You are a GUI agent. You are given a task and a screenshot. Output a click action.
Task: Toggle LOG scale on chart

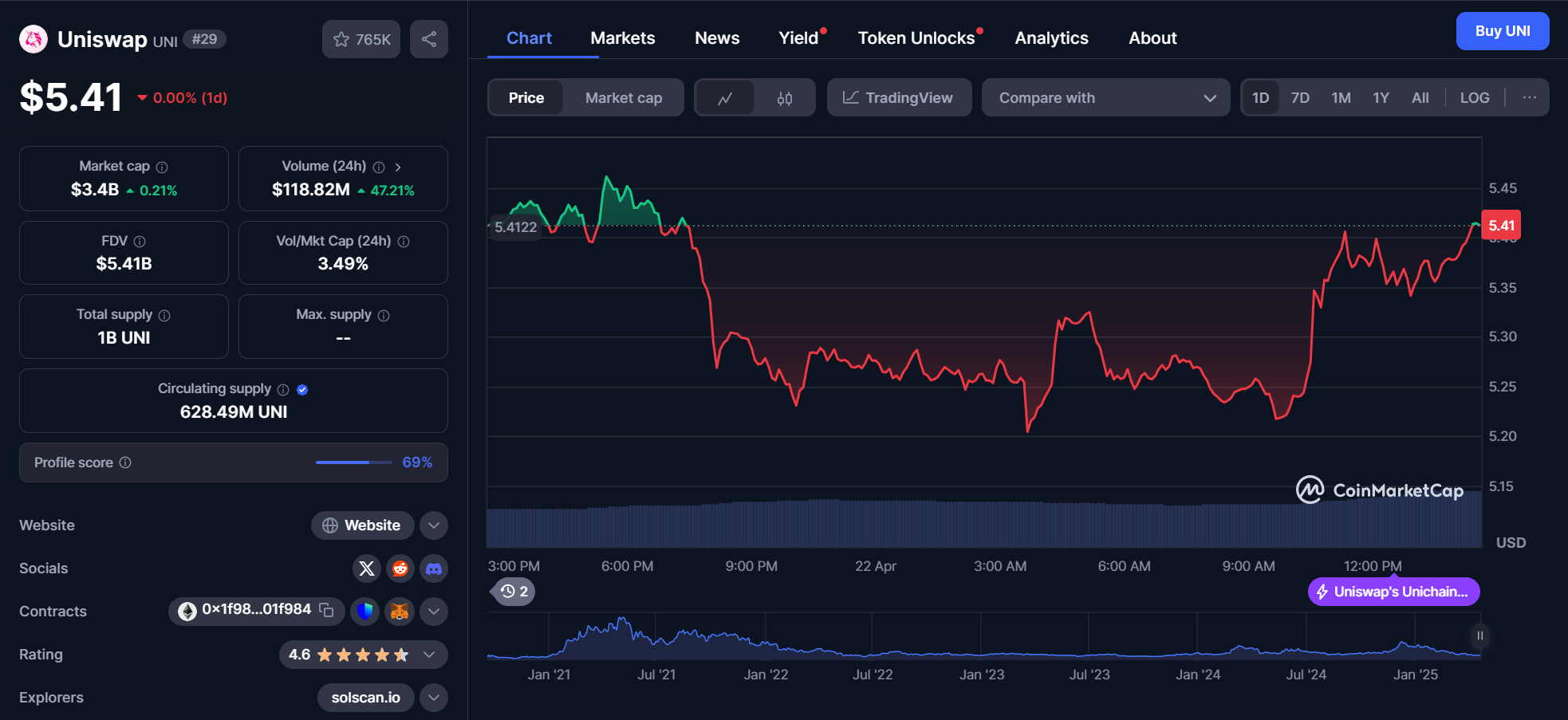tap(1475, 98)
